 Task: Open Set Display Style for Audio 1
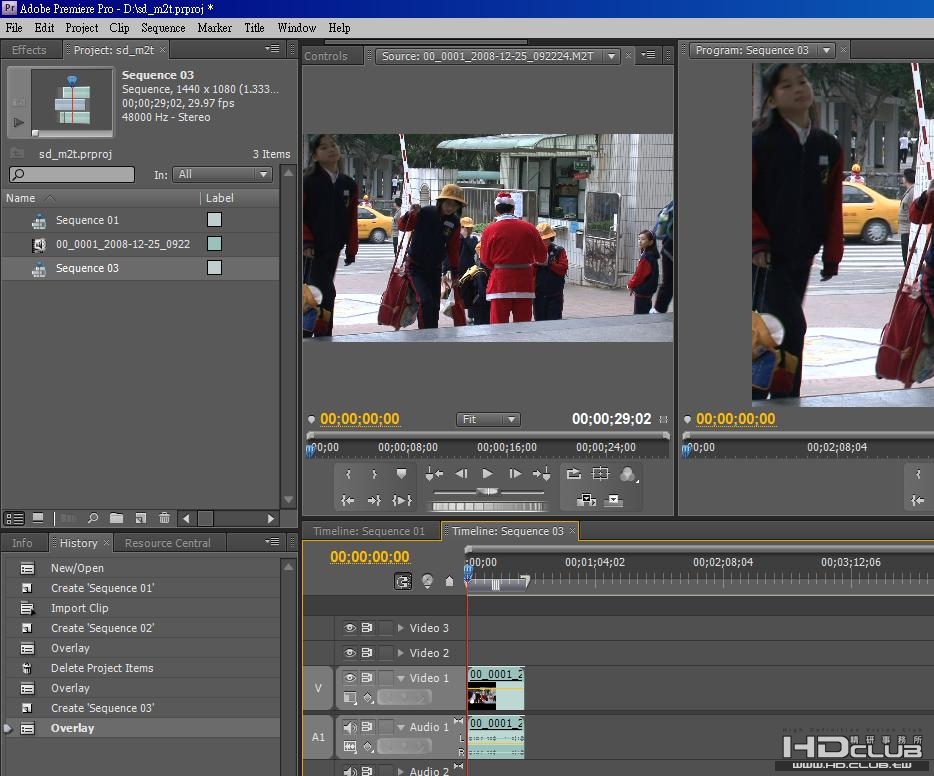[350, 746]
